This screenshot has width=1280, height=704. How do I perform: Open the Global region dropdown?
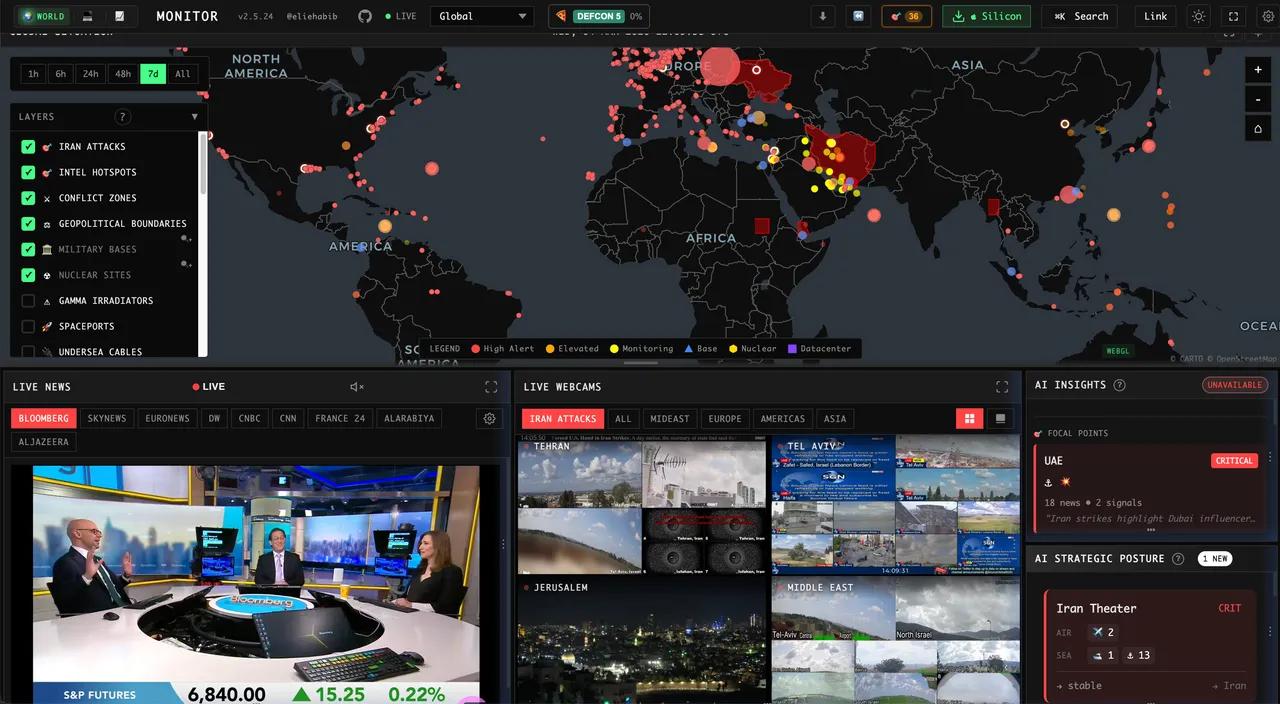coord(482,15)
